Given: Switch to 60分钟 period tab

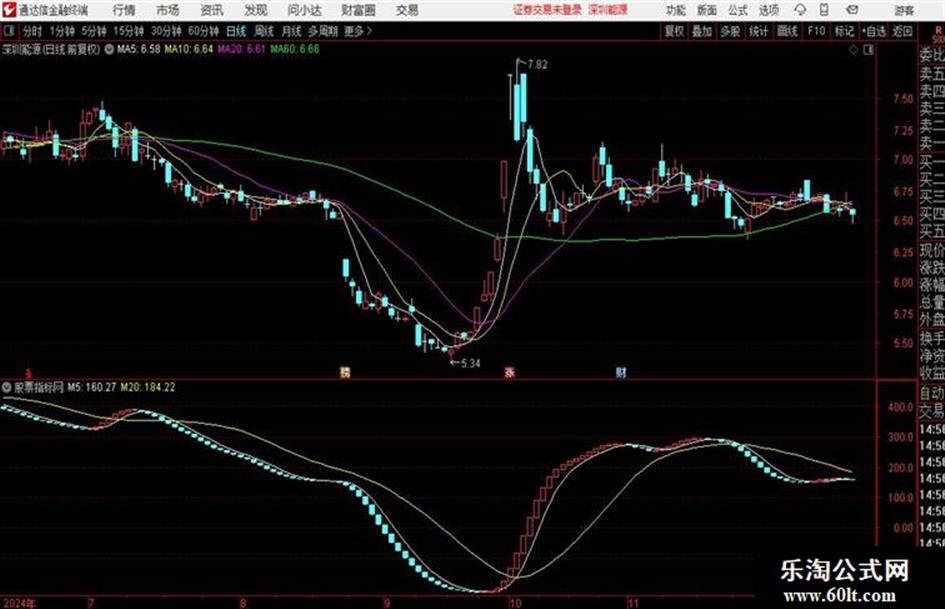Looking at the screenshot, I should [x=203, y=31].
